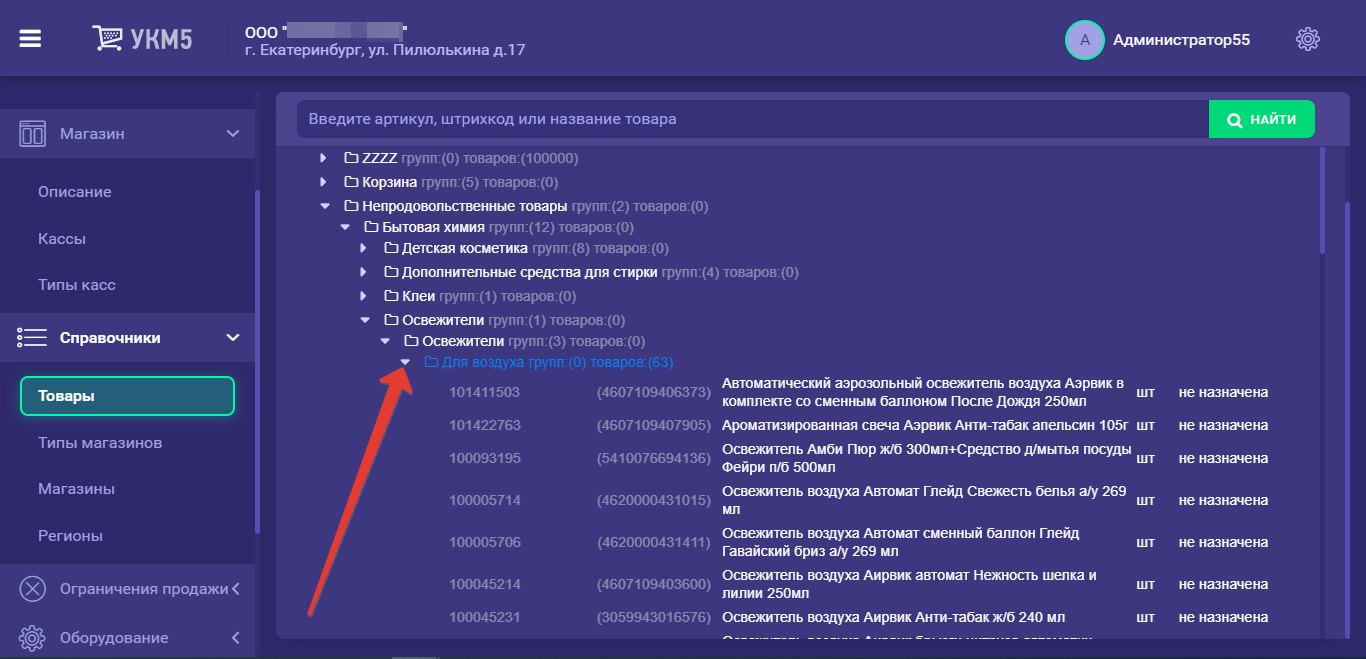The height and width of the screenshot is (659, 1366).
Task: Collapse the Для воздуха group
Action: click(405, 362)
